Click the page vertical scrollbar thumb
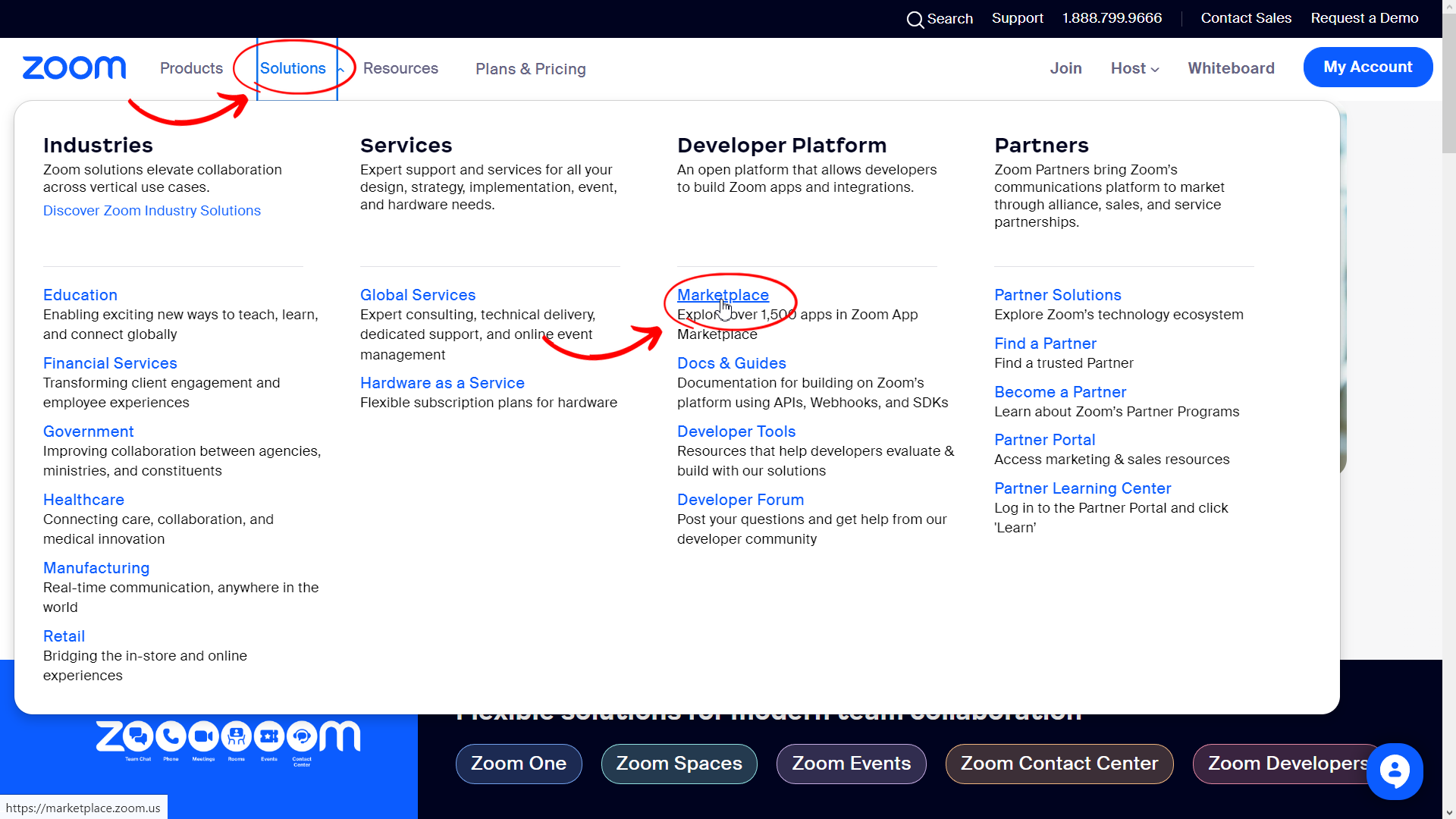The width and height of the screenshot is (1456, 819). pos(1448,84)
